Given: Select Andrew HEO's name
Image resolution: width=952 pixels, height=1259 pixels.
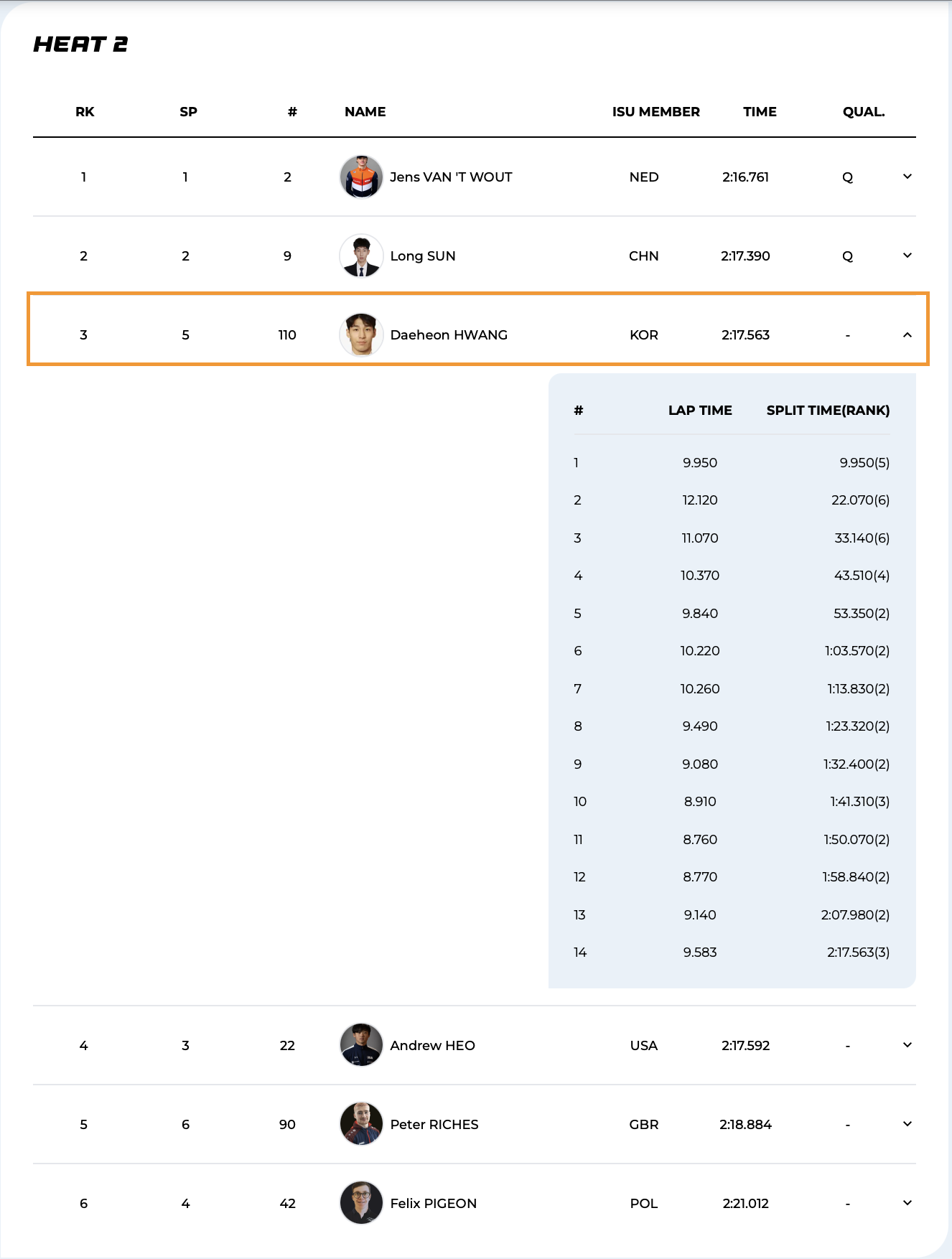Looking at the screenshot, I should [x=432, y=1045].
